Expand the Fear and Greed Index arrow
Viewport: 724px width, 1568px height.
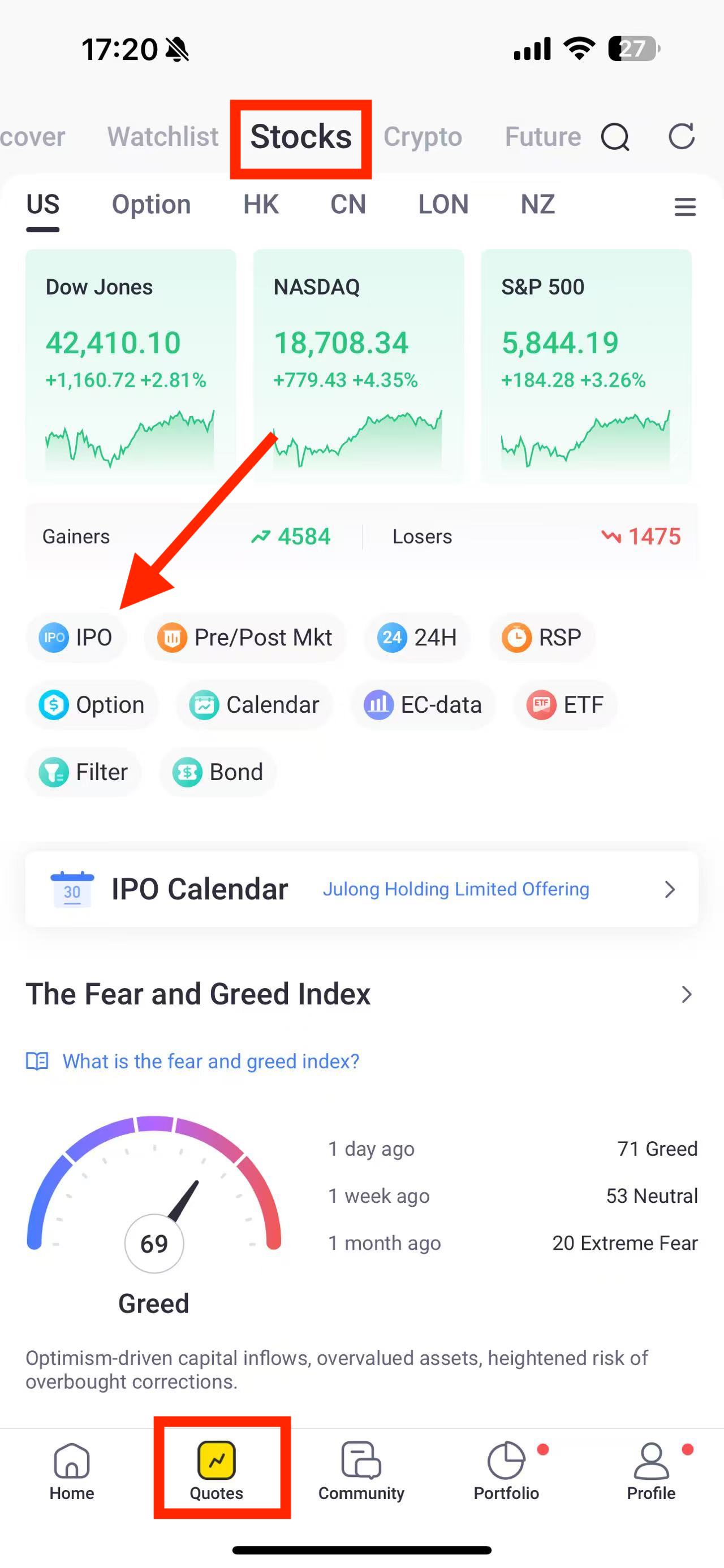point(687,994)
